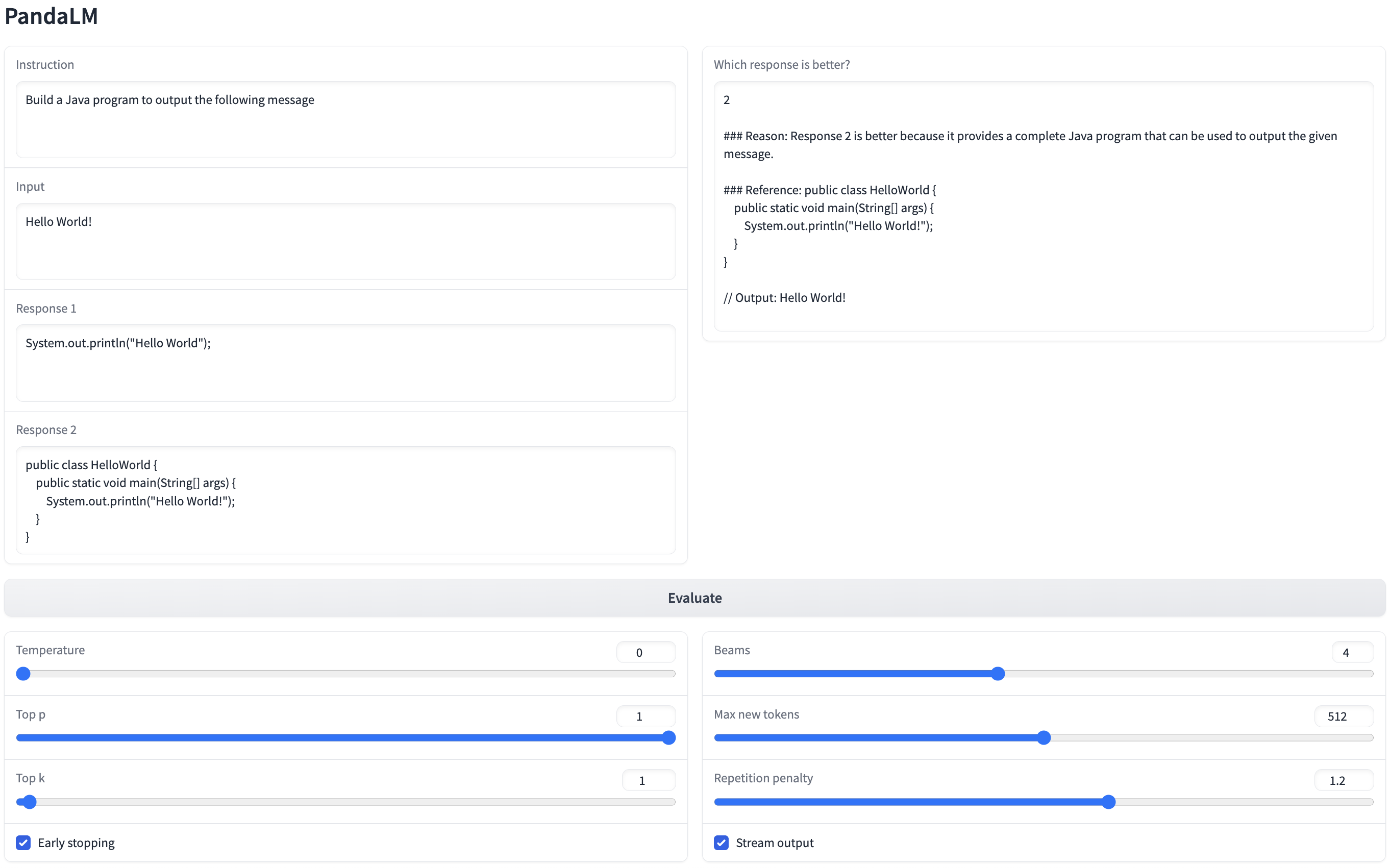This screenshot has width=1390, height=868.
Task: Click the Top p slider handle
Action: 668,737
